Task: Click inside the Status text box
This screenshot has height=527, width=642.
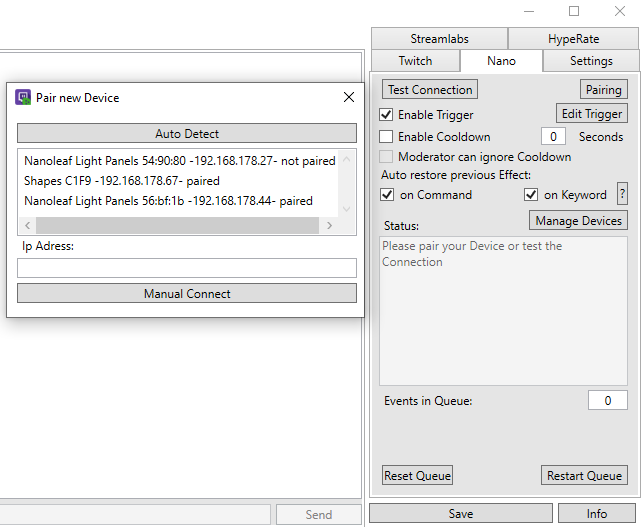Action: click(x=503, y=311)
